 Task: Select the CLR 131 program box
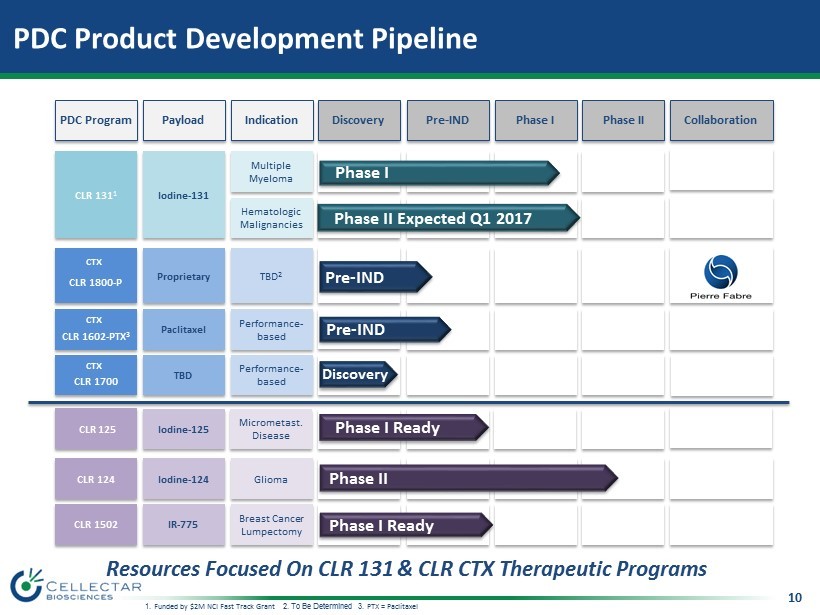96,194
